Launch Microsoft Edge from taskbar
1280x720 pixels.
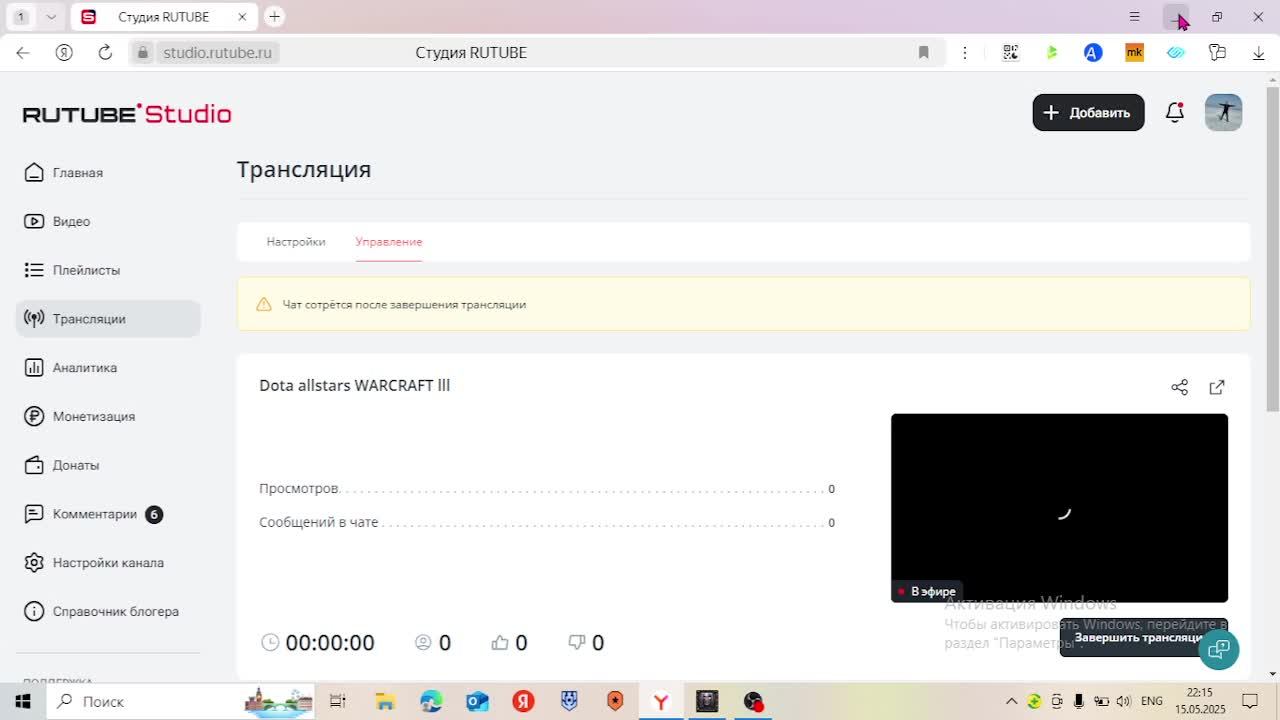pyautogui.click(x=431, y=701)
